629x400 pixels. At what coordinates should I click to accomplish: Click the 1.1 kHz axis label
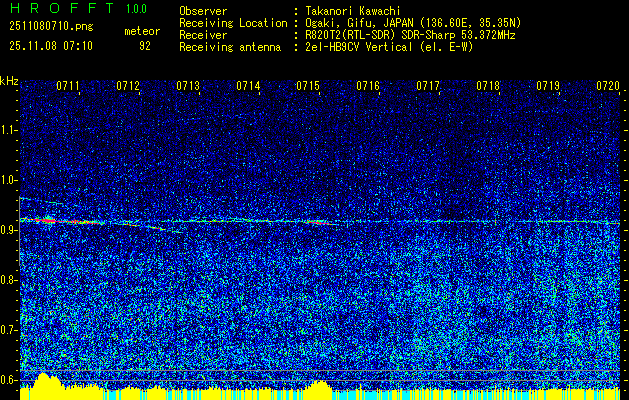point(9,130)
